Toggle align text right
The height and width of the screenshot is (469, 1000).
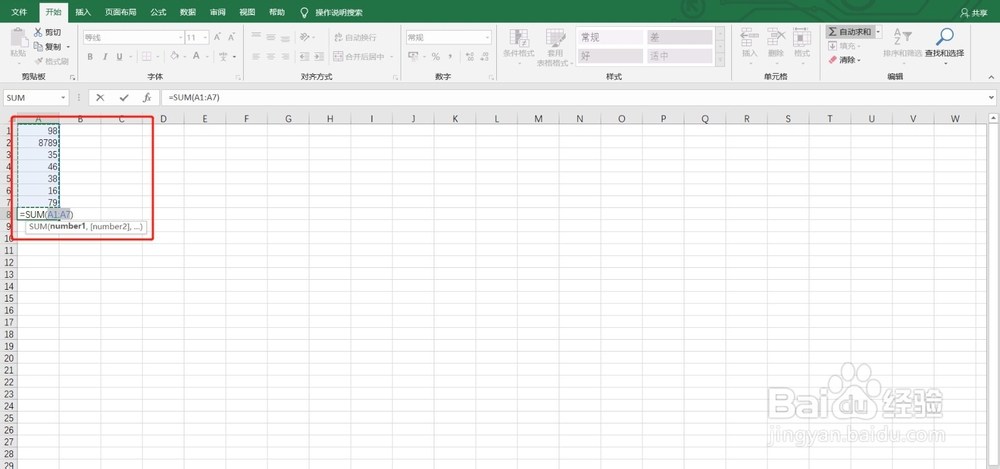tap(285, 57)
